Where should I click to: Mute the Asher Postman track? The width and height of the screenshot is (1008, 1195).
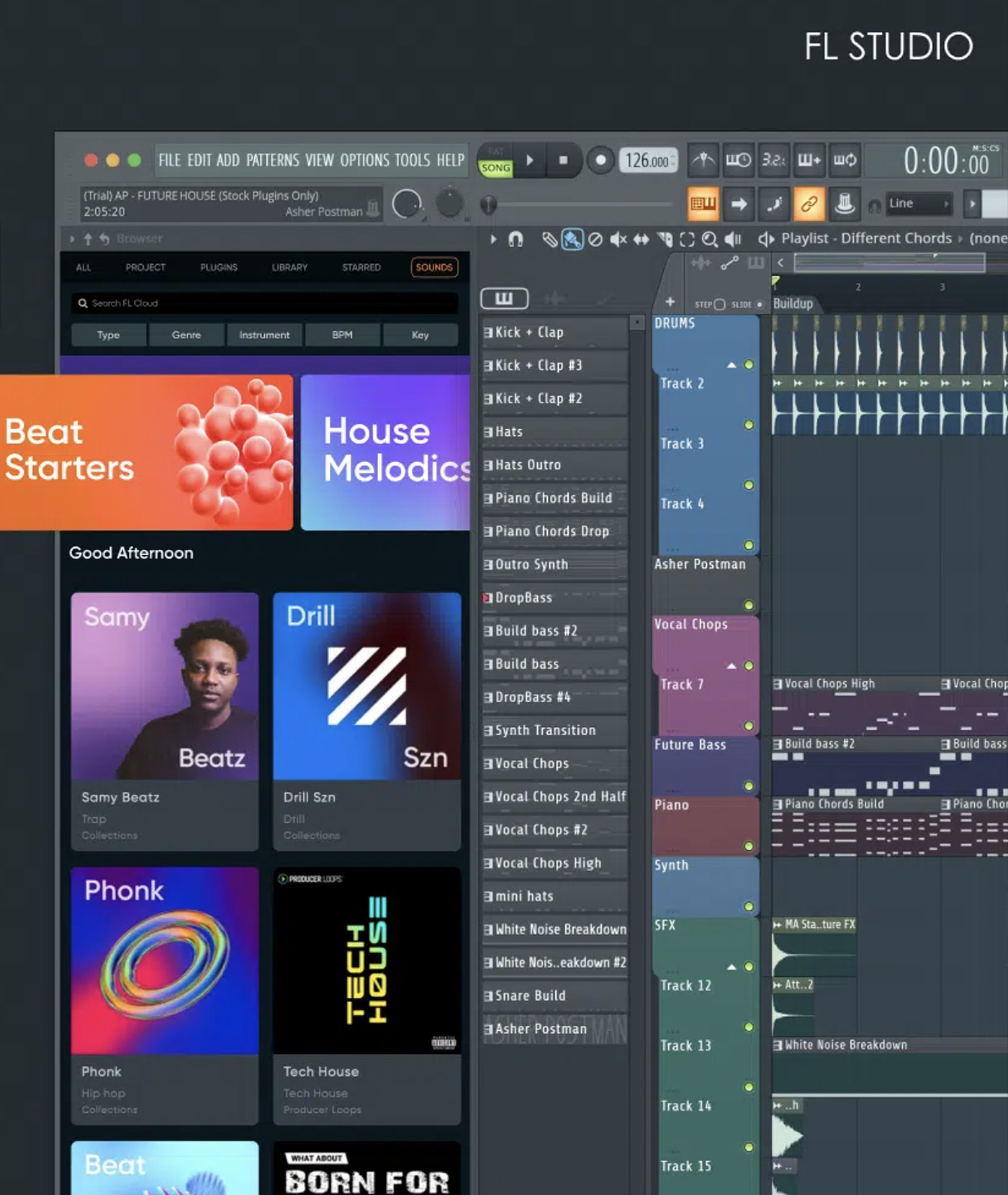click(749, 605)
